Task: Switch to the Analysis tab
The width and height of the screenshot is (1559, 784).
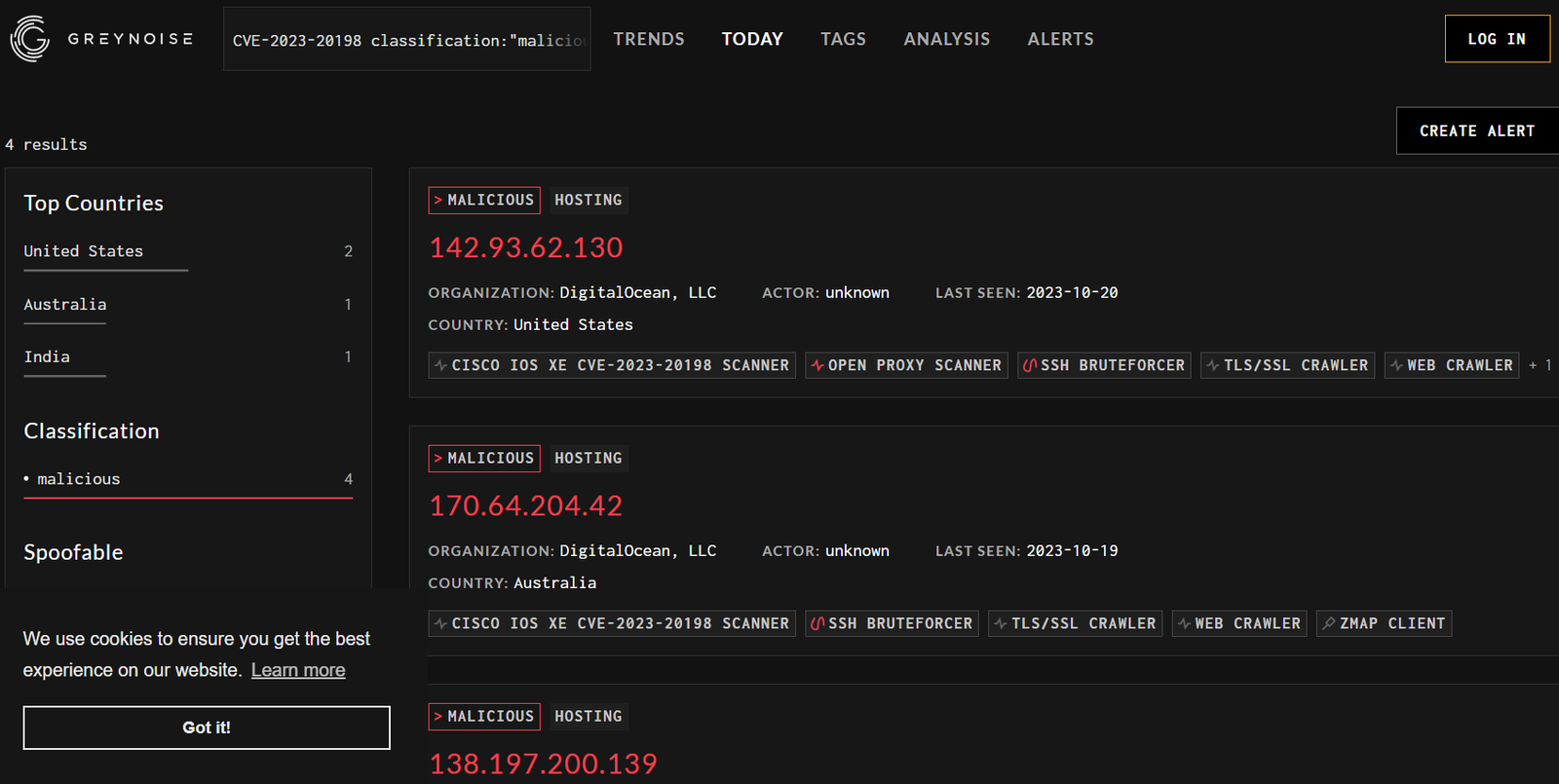Action: click(x=946, y=39)
